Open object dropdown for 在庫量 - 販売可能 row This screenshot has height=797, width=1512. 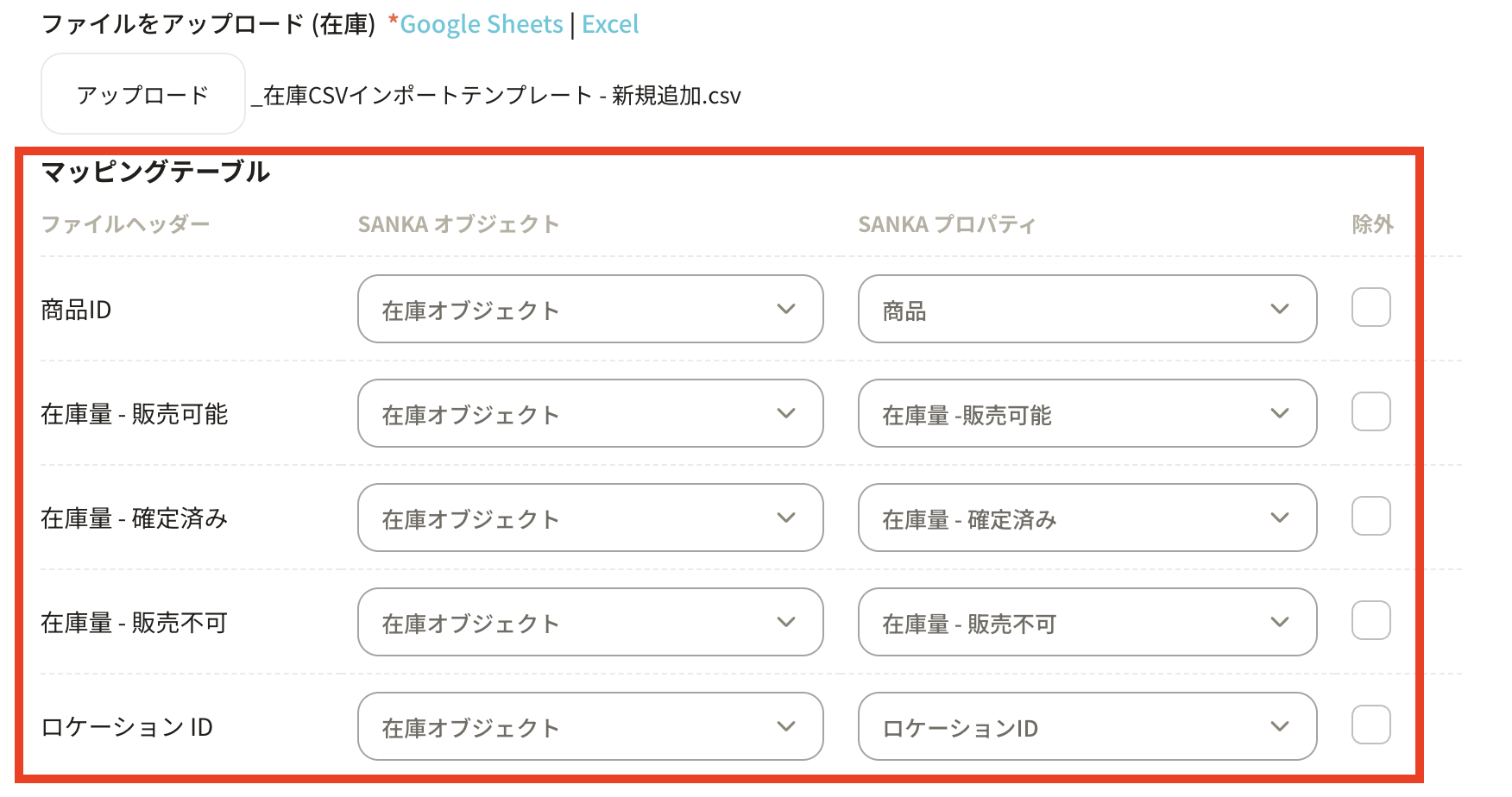pyautogui.click(x=590, y=413)
